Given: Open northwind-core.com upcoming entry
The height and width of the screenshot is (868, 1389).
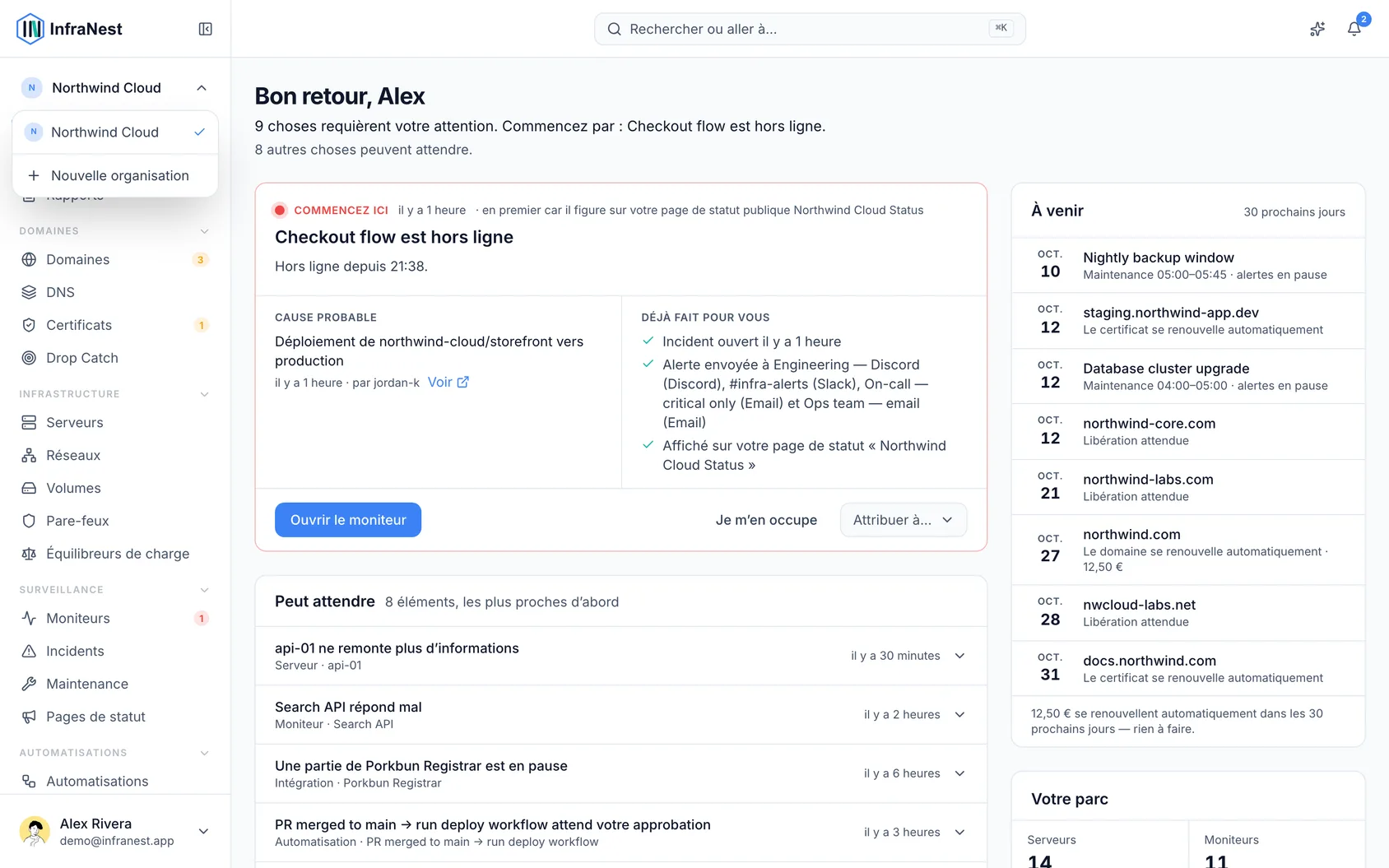Looking at the screenshot, I should (1188, 431).
